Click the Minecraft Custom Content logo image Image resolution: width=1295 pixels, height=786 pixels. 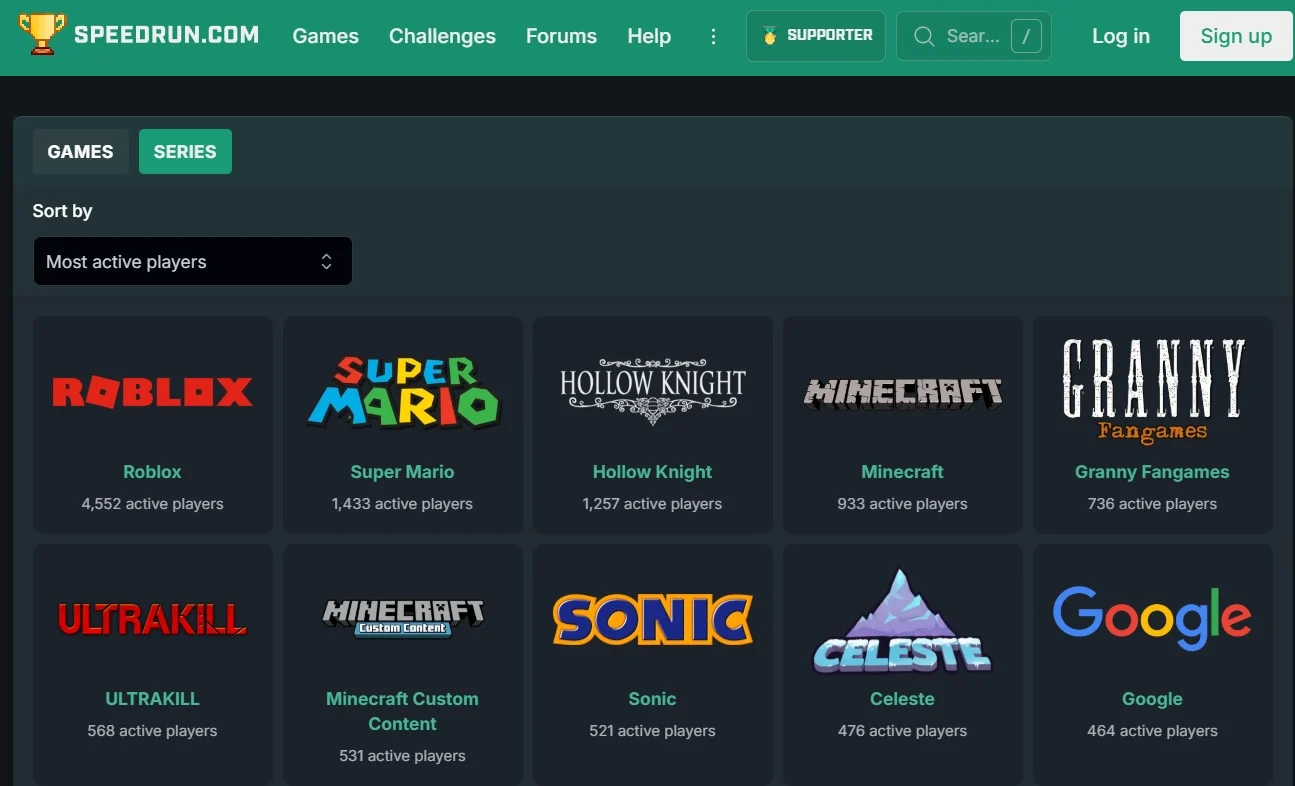(402, 618)
